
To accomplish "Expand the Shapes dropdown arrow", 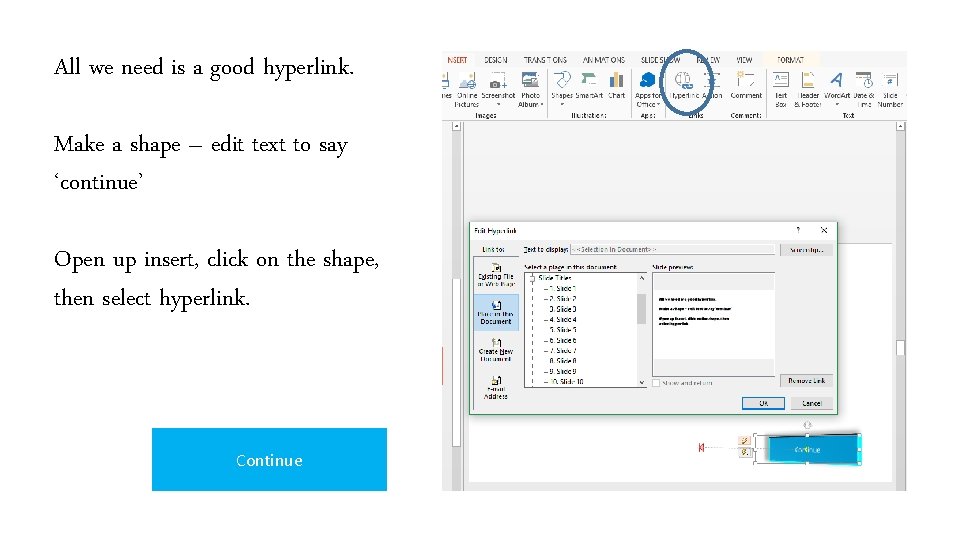I will click(562, 104).
